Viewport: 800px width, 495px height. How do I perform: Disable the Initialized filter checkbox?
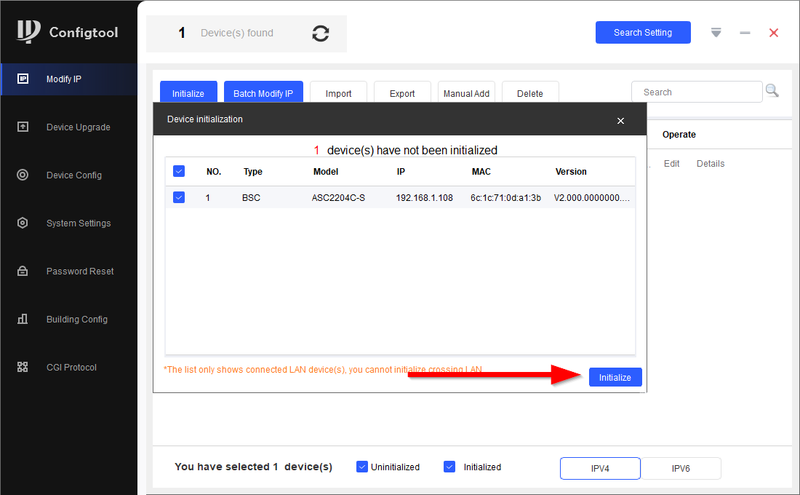[449, 467]
